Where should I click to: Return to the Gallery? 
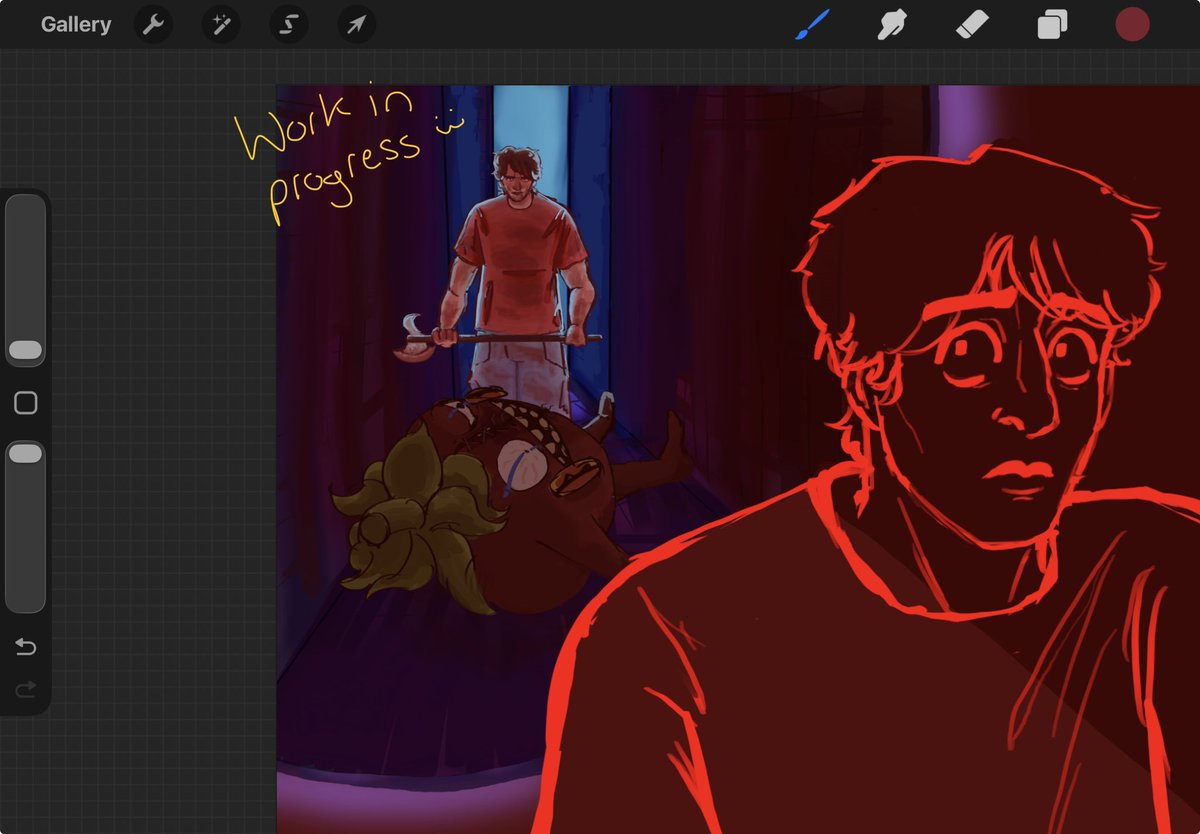tap(76, 25)
